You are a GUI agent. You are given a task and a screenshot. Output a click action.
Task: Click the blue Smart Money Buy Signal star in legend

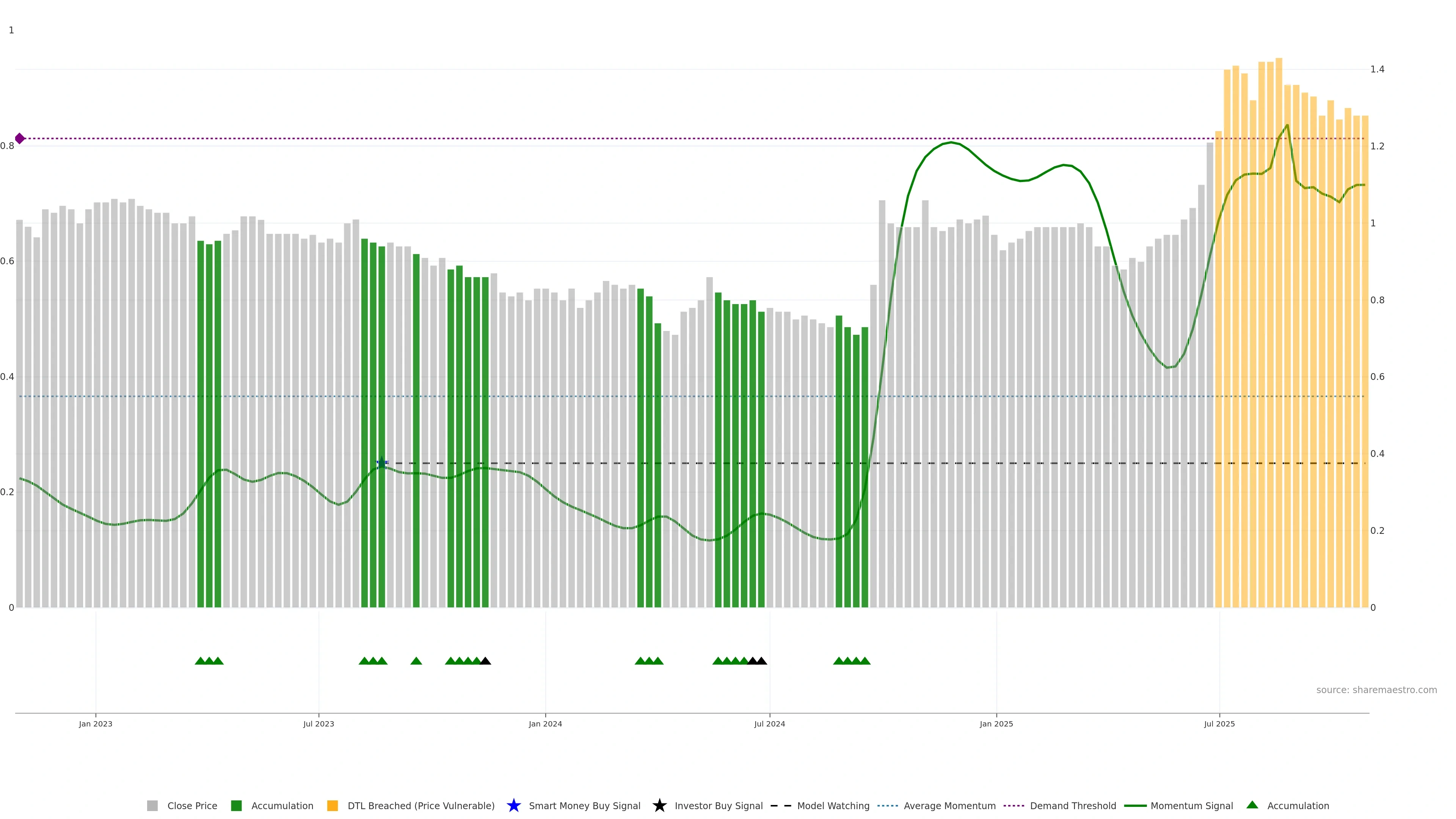513,805
